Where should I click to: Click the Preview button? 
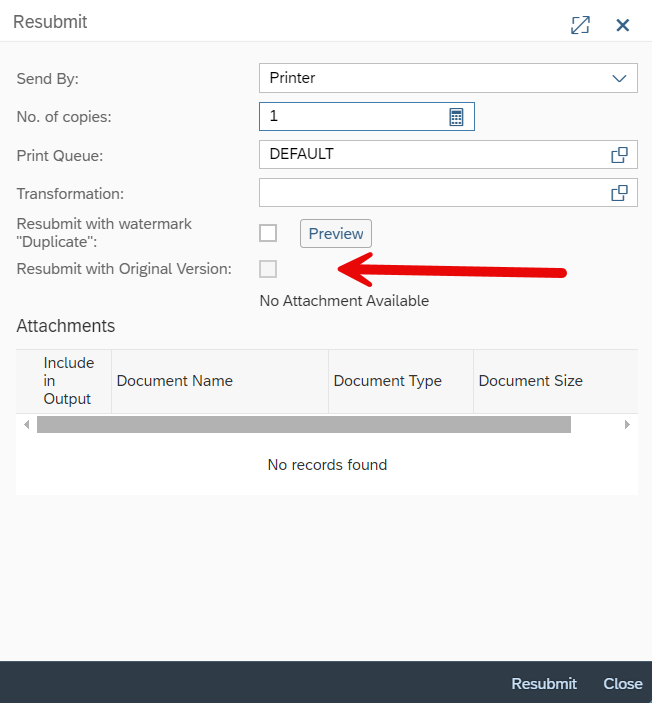pos(335,233)
